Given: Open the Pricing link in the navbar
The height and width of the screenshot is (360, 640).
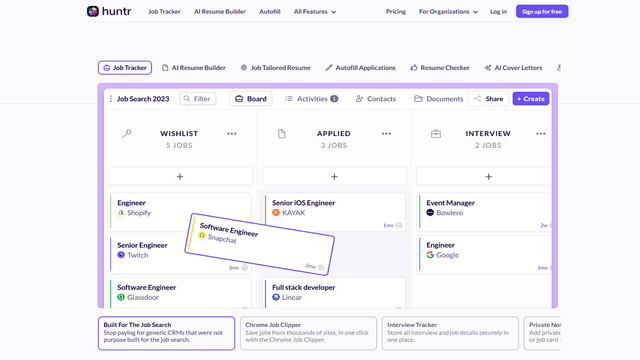Looking at the screenshot, I should click(x=396, y=12).
